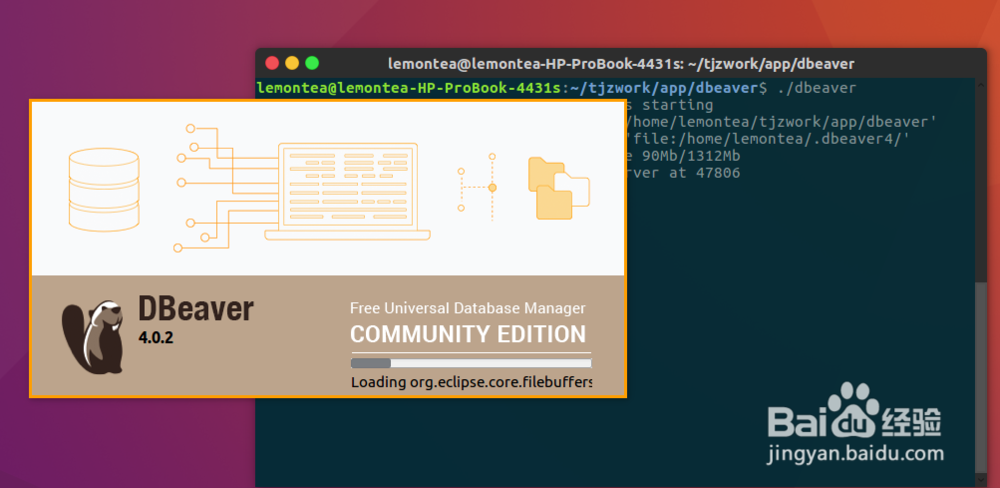Click the database cylinder illustration on splash
Viewport: 1000px width, 488px height.
(x=103, y=189)
